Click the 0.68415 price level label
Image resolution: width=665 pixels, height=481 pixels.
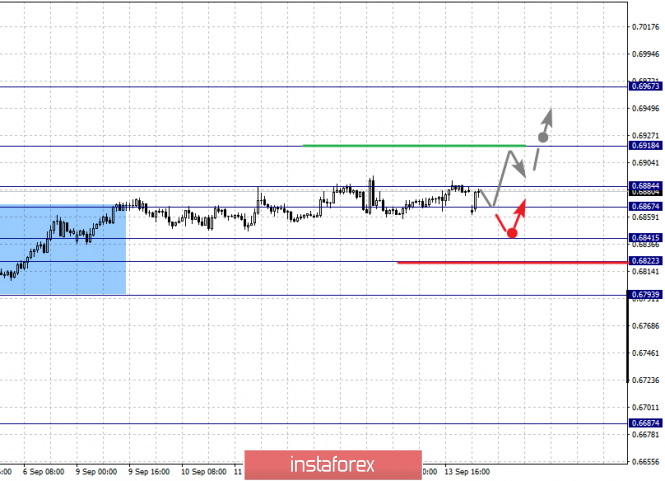[x=645, y=238]
